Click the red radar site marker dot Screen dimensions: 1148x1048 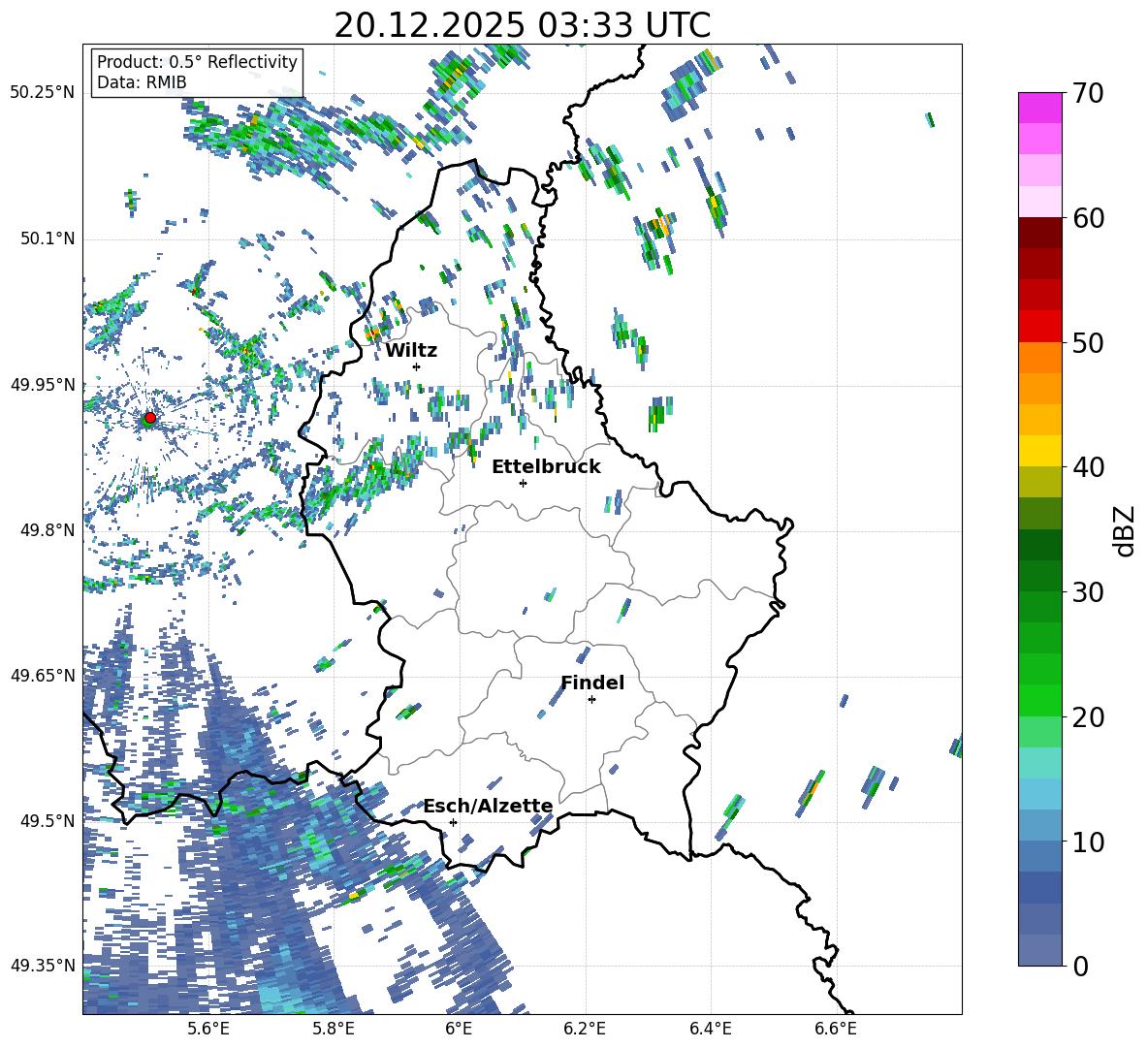click(x=150, y=418)
